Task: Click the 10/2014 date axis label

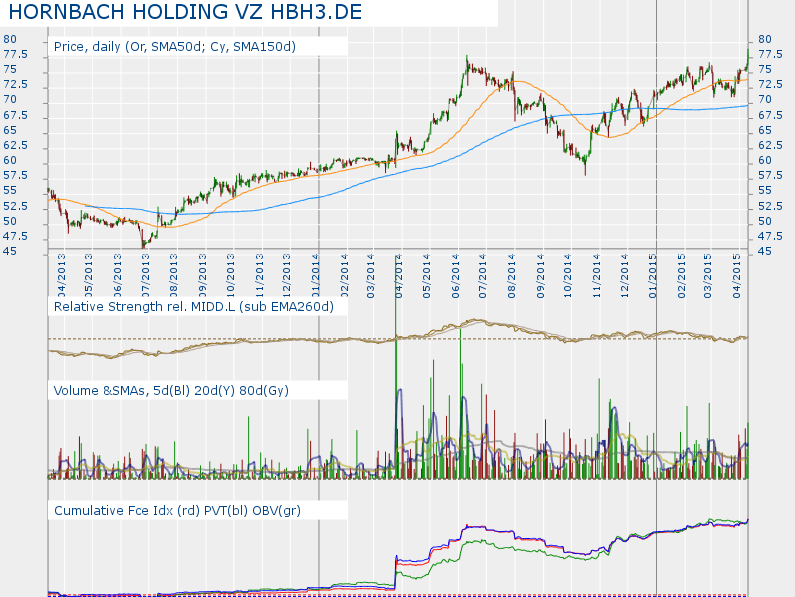Action: click(568, 276)
